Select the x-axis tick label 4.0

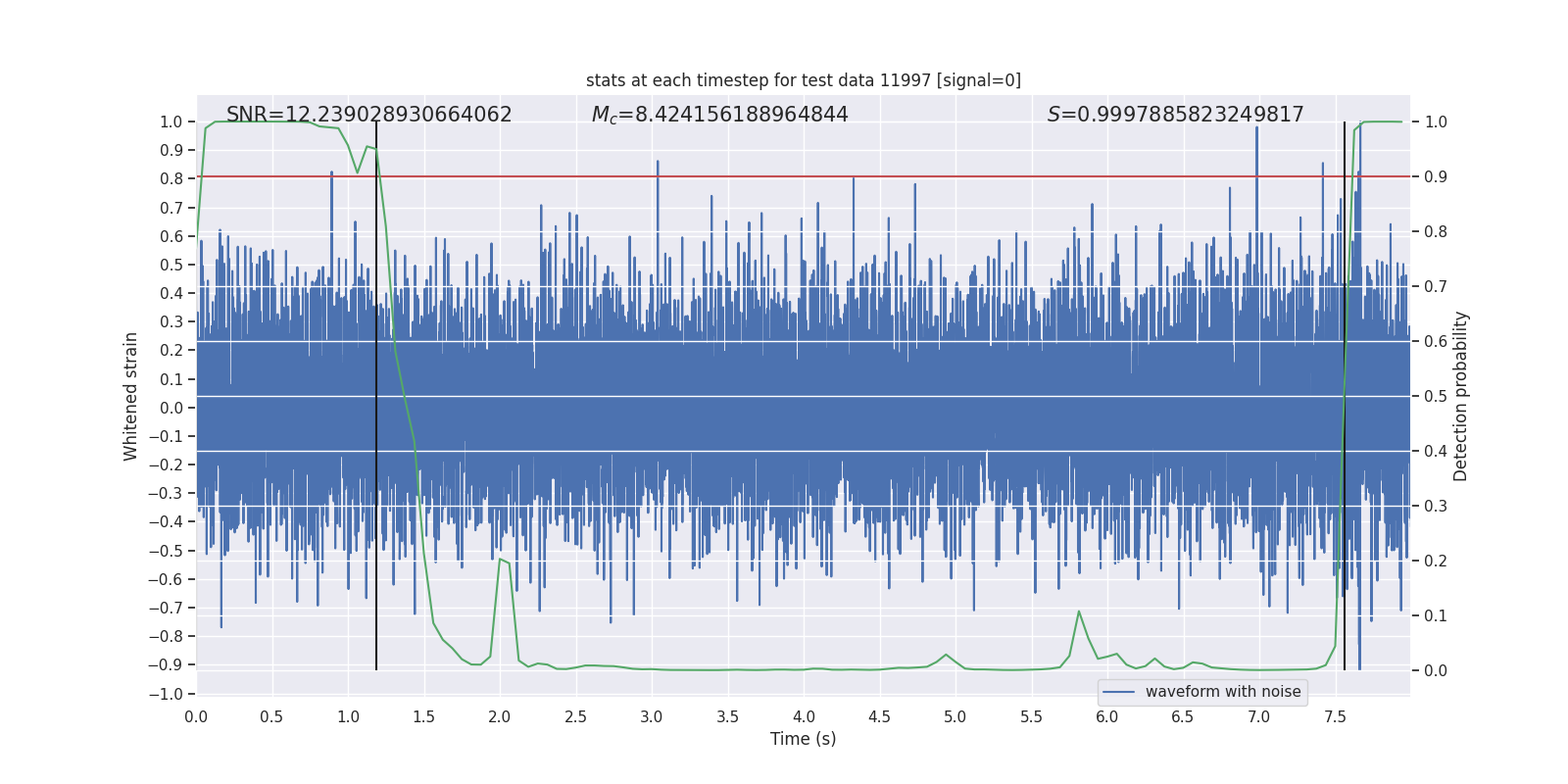coord(804,716)
